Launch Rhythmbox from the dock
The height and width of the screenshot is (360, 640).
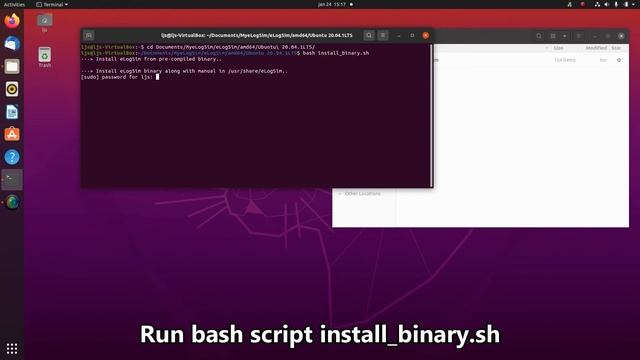pos(12,89)
